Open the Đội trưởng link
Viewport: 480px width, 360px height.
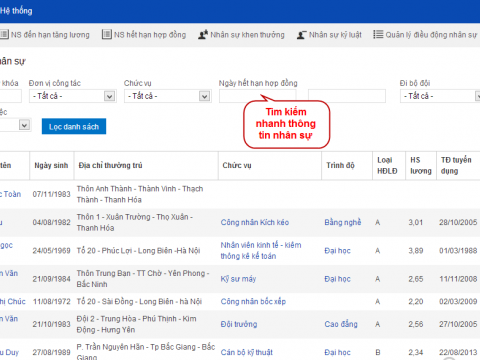click(x=239, y=324)
